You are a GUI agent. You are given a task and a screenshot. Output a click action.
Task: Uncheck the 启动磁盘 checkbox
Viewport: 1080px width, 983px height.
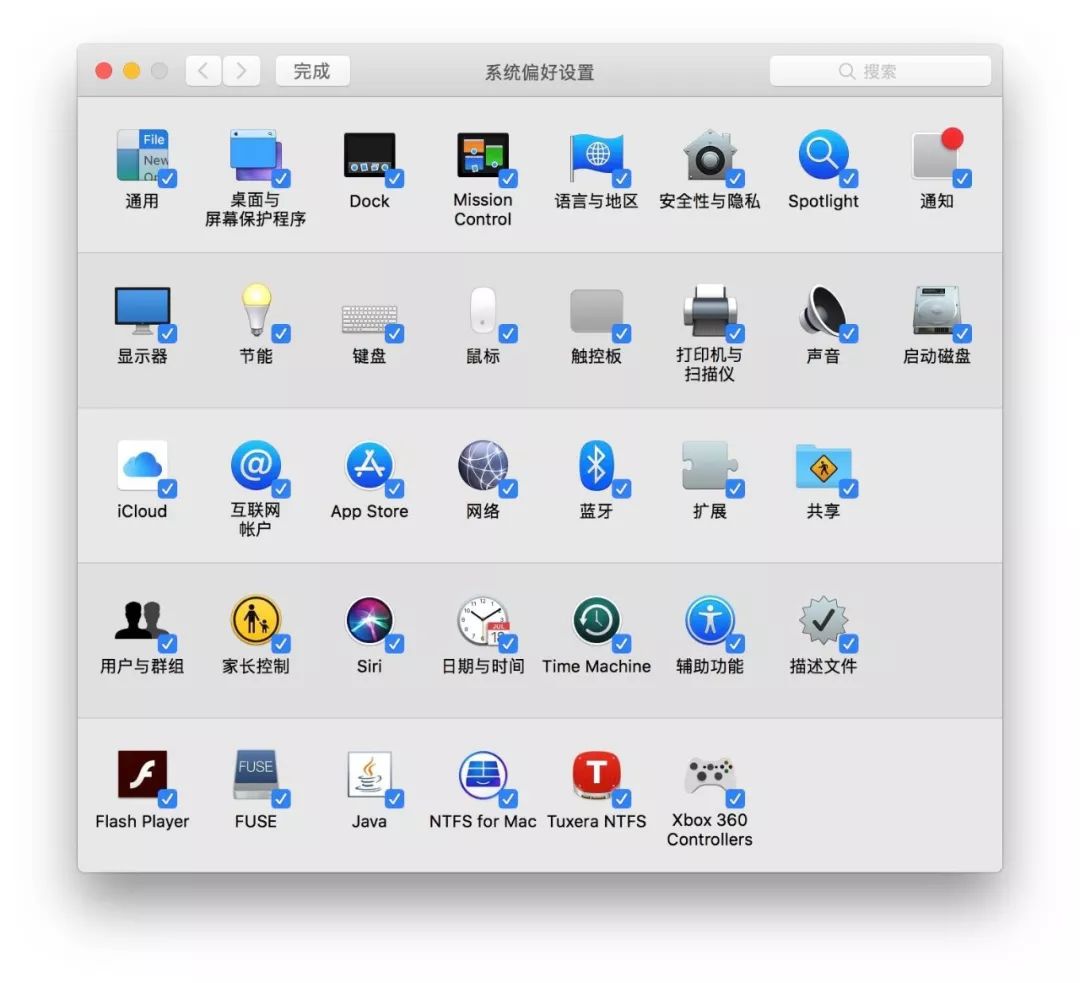962,334
